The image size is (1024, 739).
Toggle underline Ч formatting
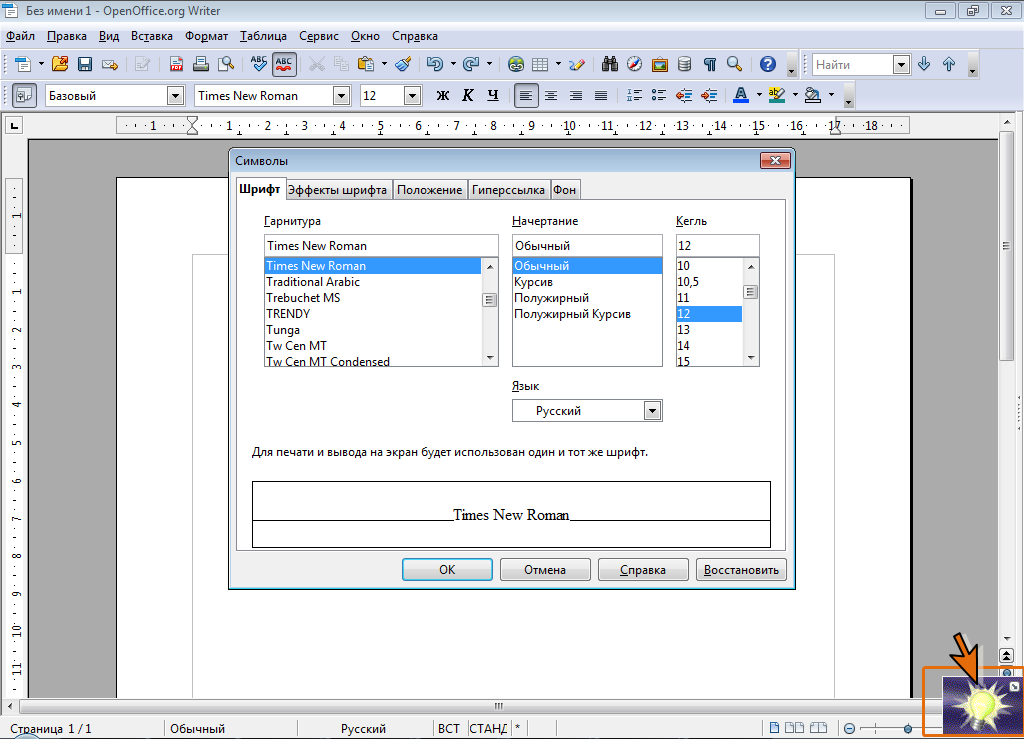tap(493, 95)
